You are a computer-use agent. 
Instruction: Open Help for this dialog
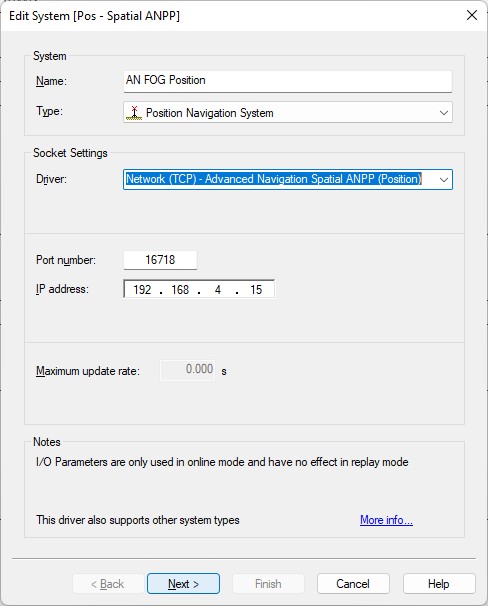tap(439, 584)
